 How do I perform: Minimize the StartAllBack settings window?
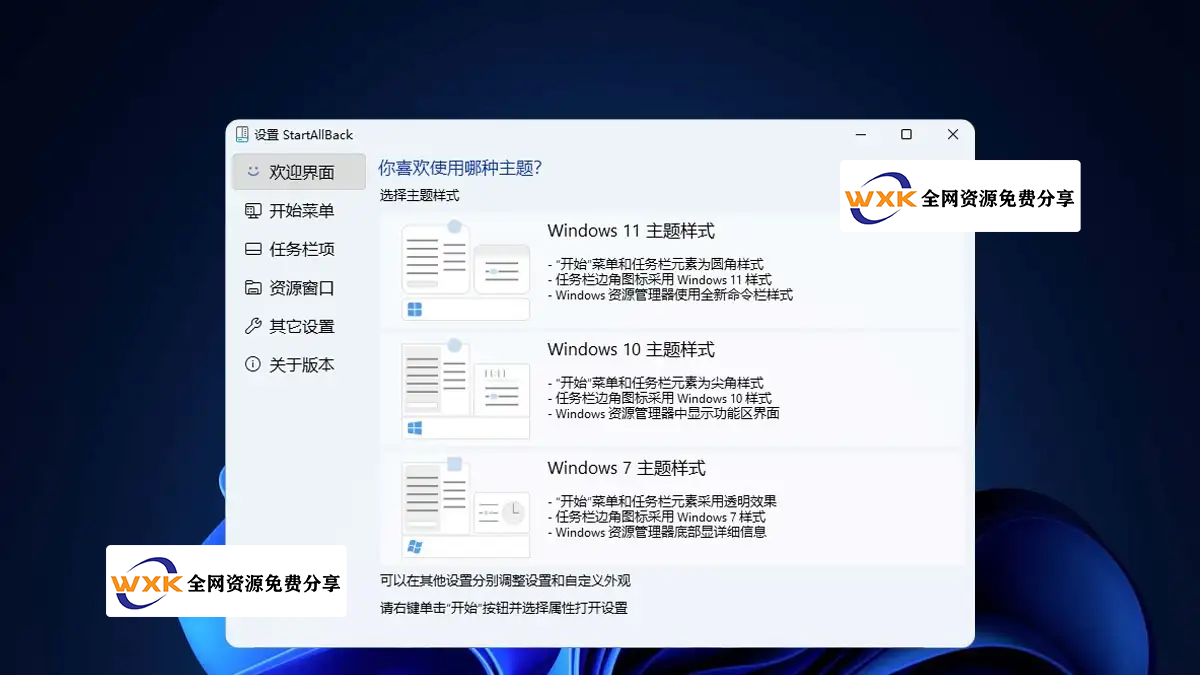tap(860, 134)
